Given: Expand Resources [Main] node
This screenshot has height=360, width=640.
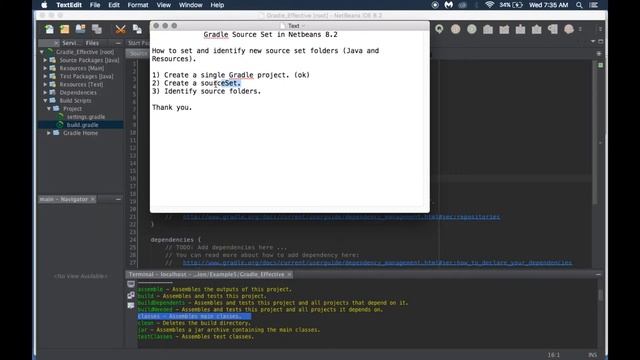Looking at the screenshot, I should click(x=45, y=68).
